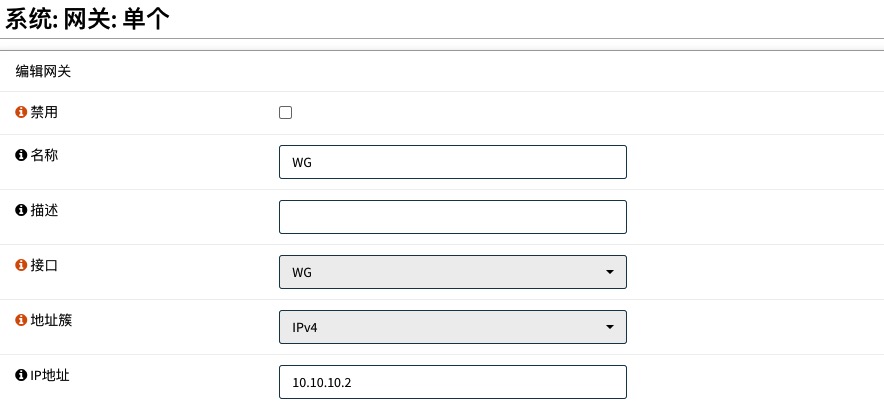Screen dimensions: 884x408
Task: Click the orange info icon beside 接口
Action: pos(21,265)
